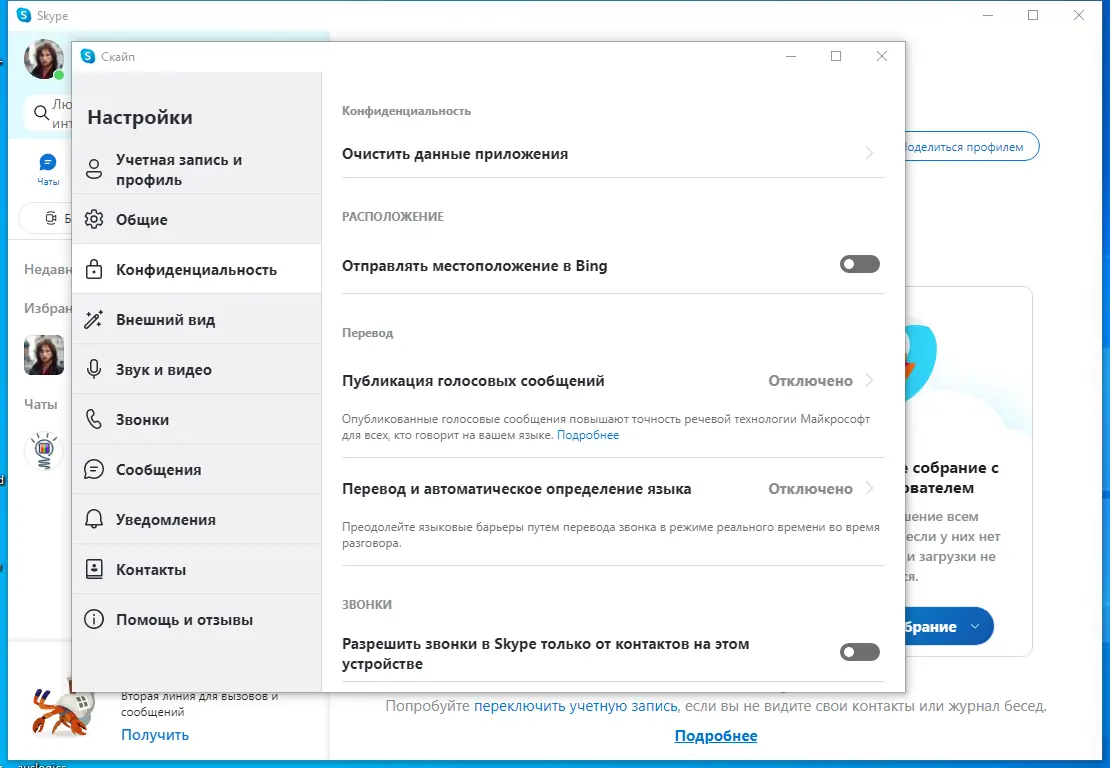
Task: Open the Чаты tab icon in the main Skype window
Action: (47, 163)
